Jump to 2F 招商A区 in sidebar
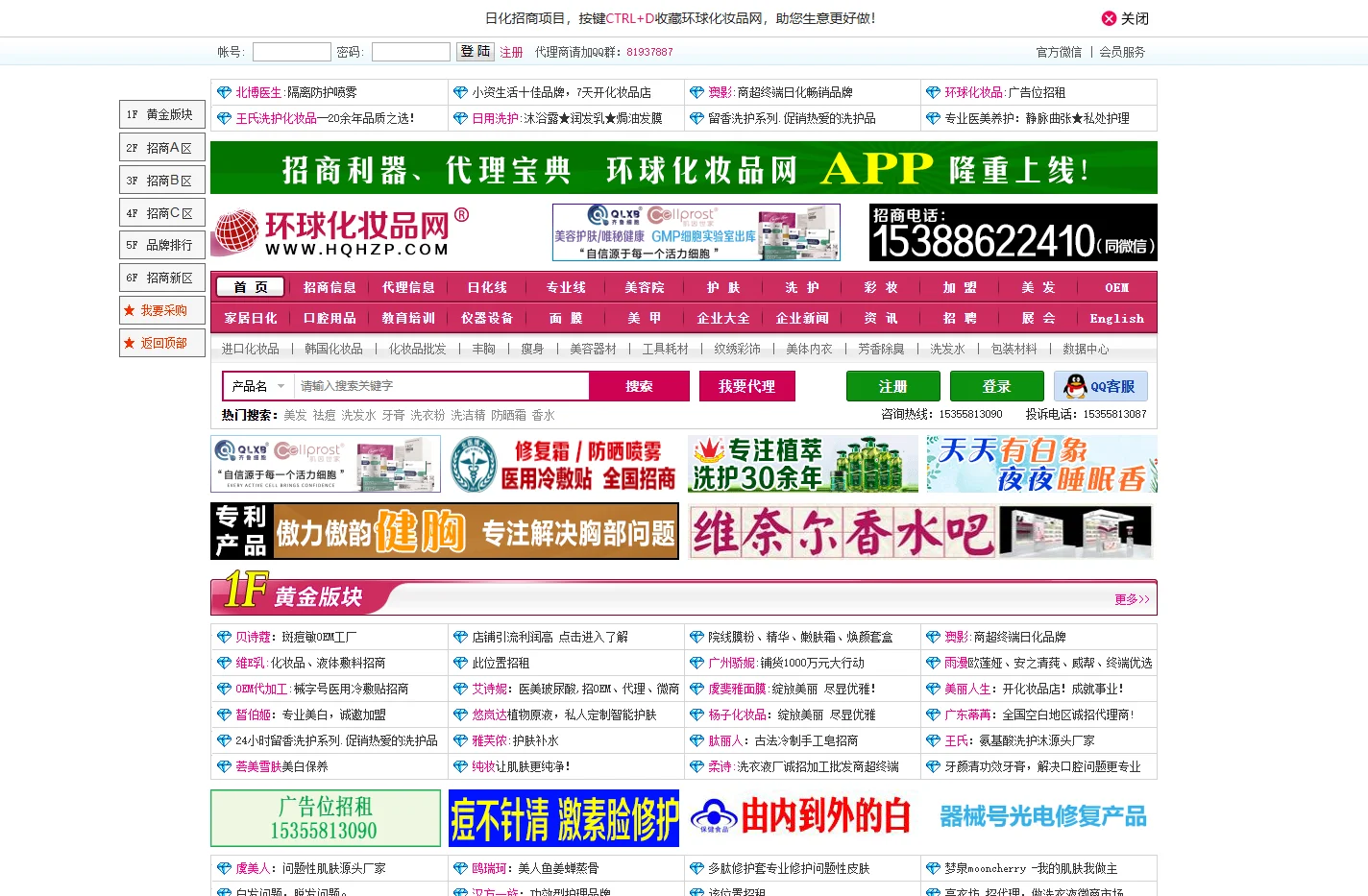This screenshot has height=896, width=1368. (x=162, y=148)
